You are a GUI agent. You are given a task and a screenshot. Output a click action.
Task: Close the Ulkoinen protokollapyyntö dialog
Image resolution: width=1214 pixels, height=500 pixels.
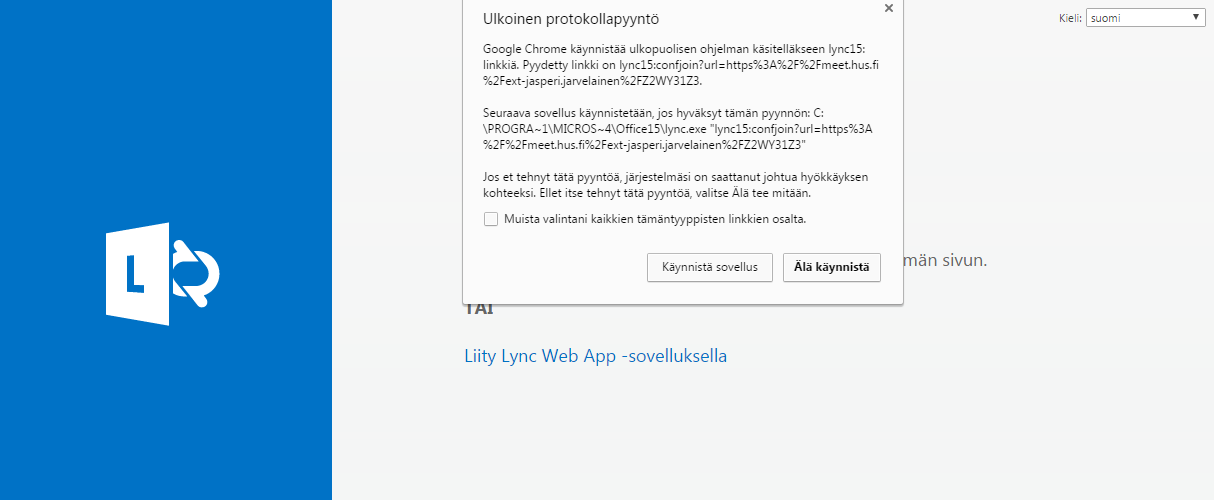(x=888, y=8)
